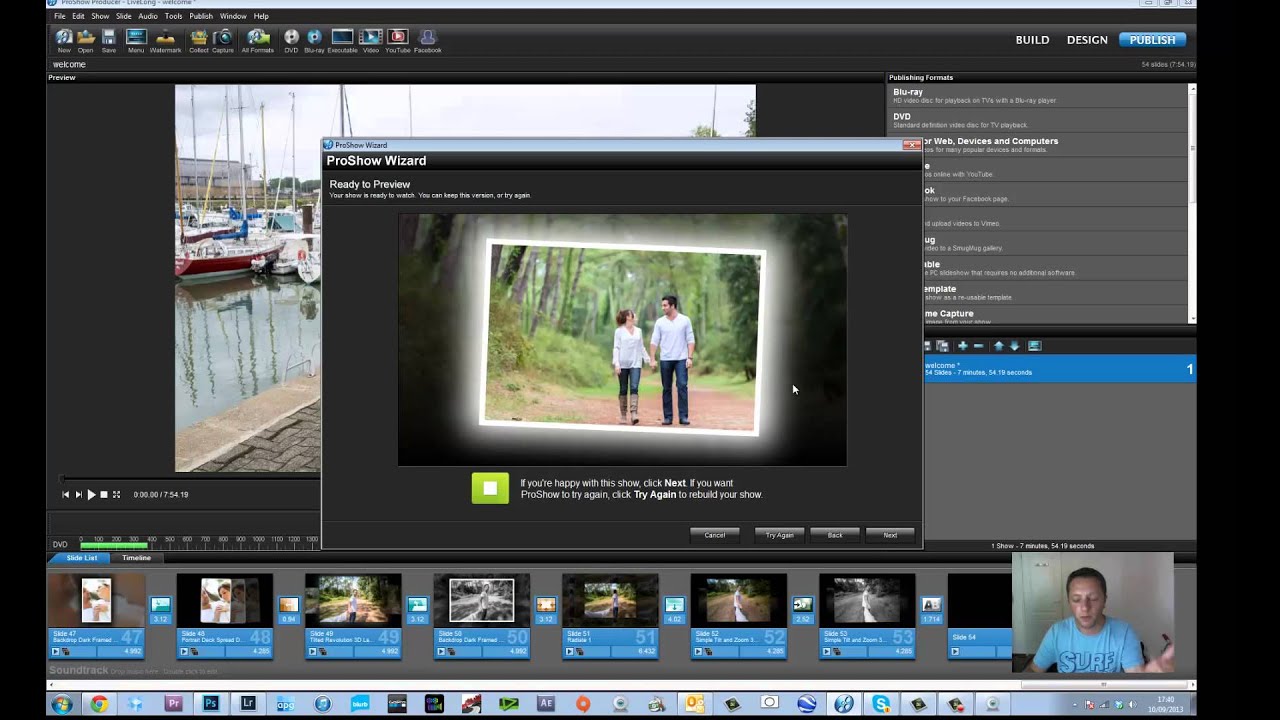Click the menu layout icon beside the arrows
Screen dimensions: 1280x720
coord(1035,346)
